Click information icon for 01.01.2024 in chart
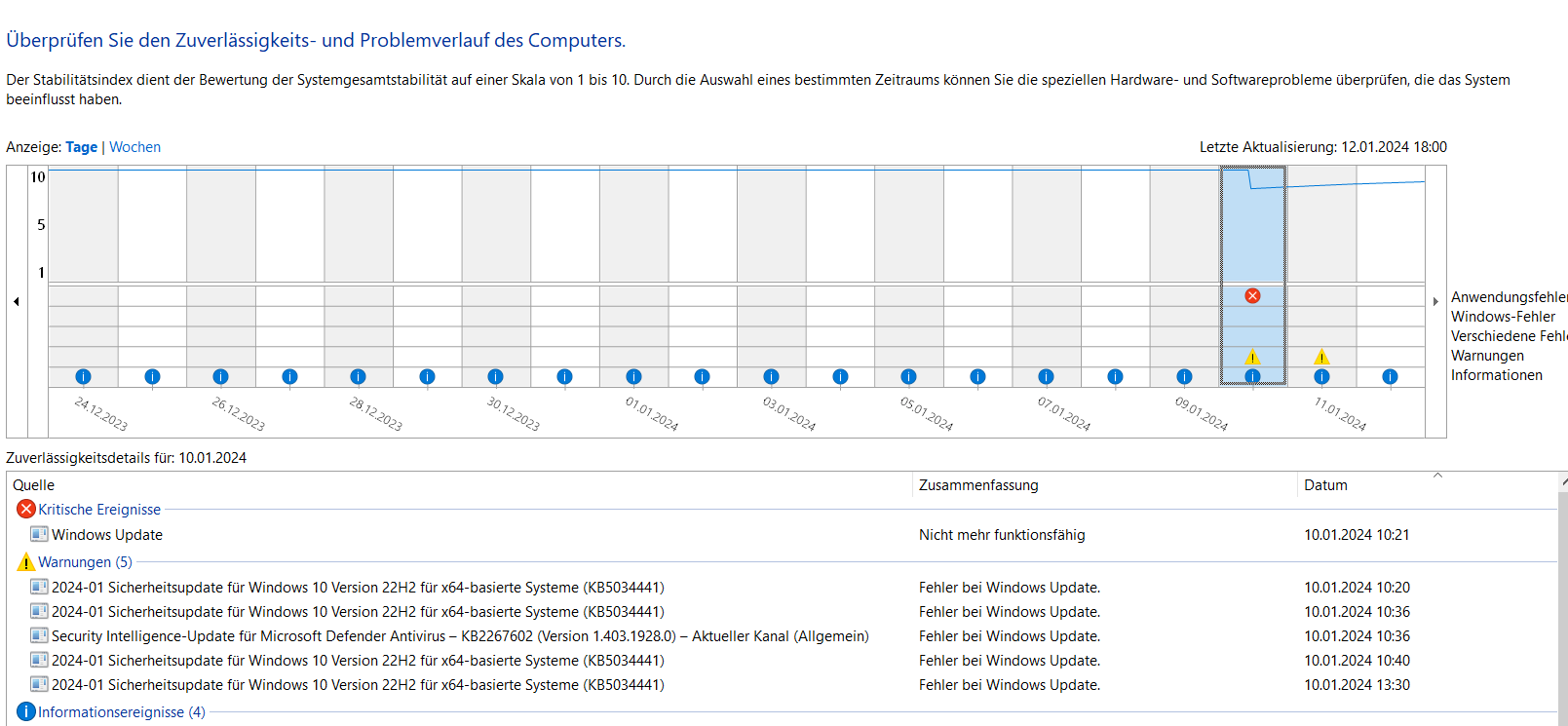The image size is (1568, 726). [633, 377]
